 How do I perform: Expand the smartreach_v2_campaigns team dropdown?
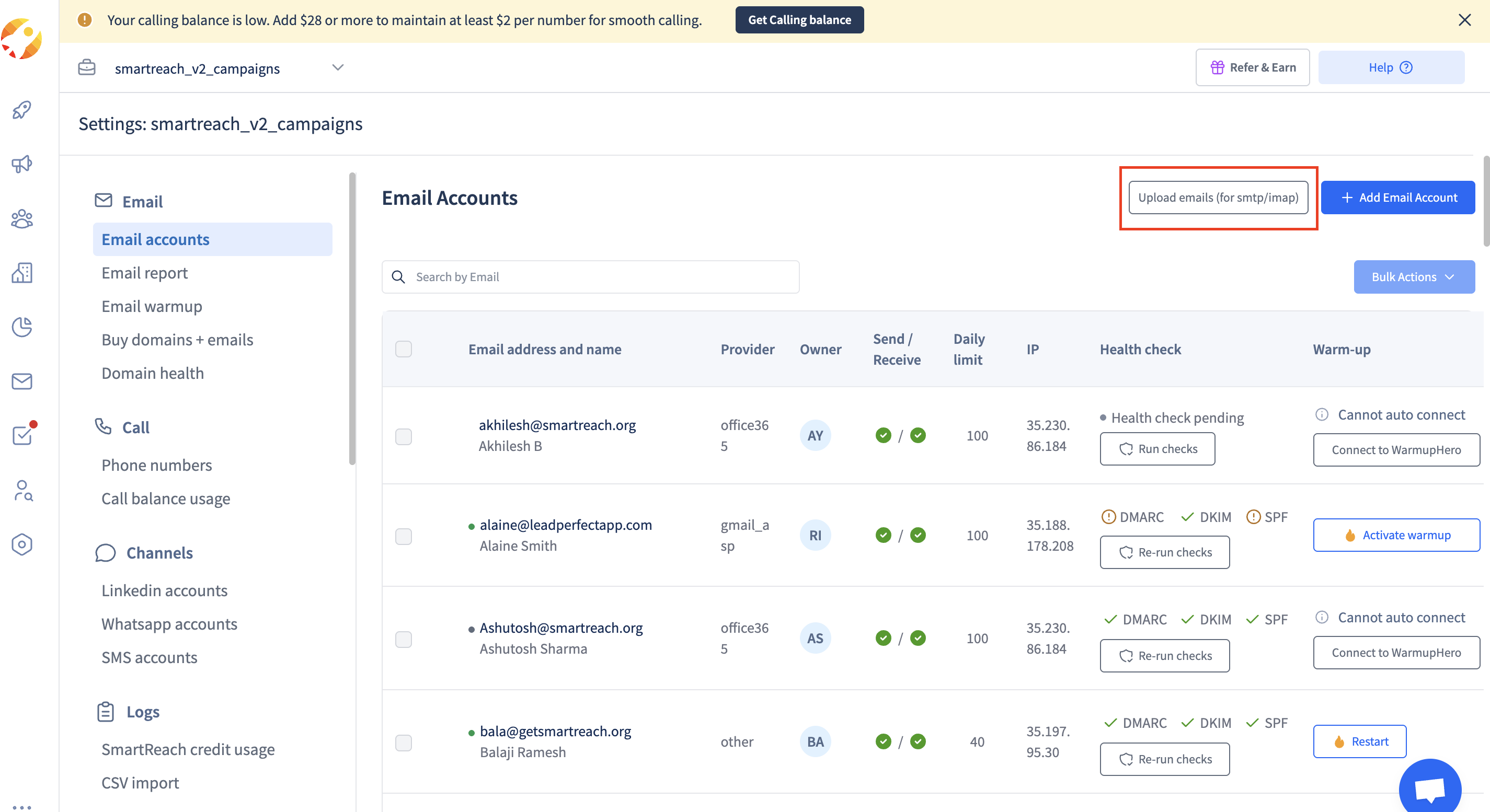pos(338,67)
